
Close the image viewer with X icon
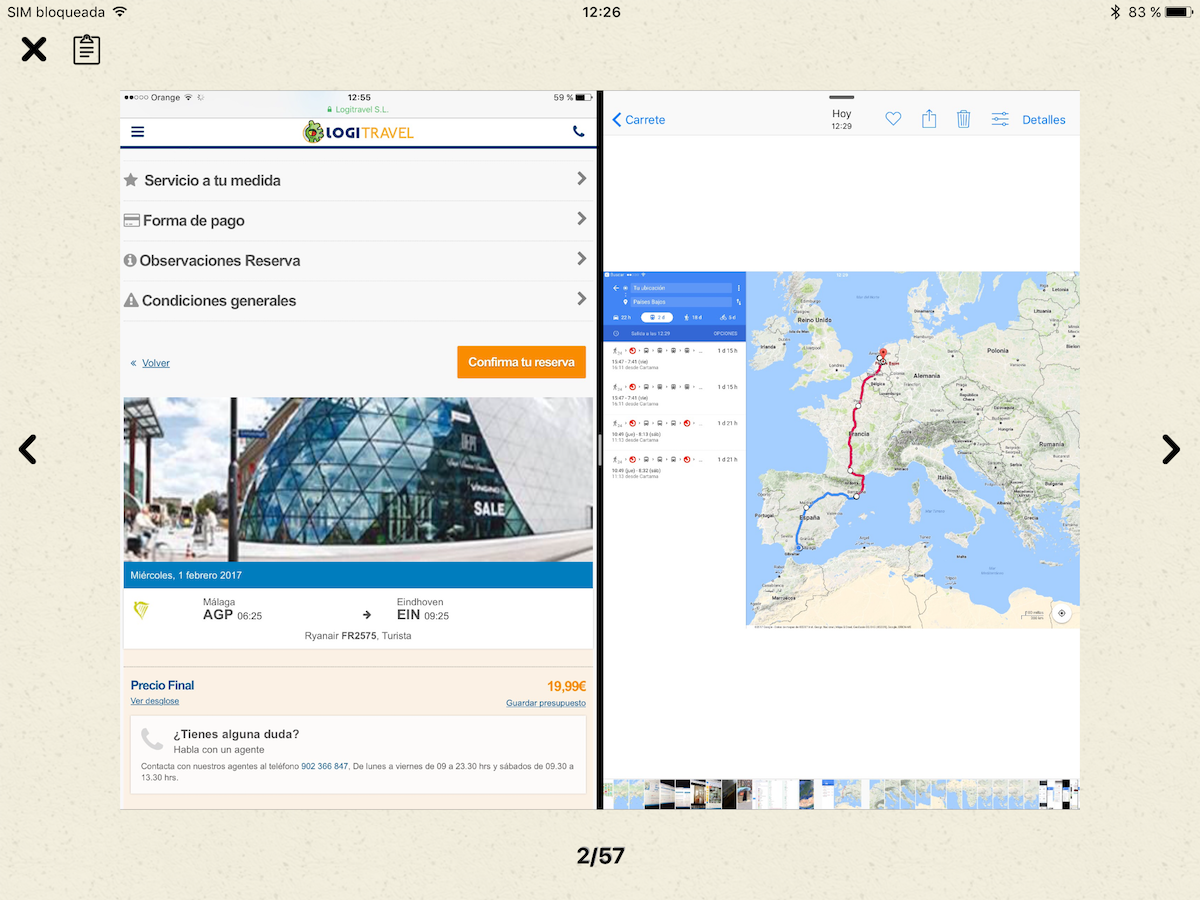(34, 49)
